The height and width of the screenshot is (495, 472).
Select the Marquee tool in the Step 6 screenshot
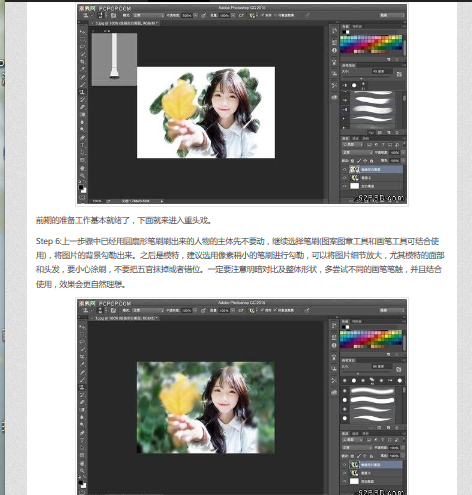point(82,334)
